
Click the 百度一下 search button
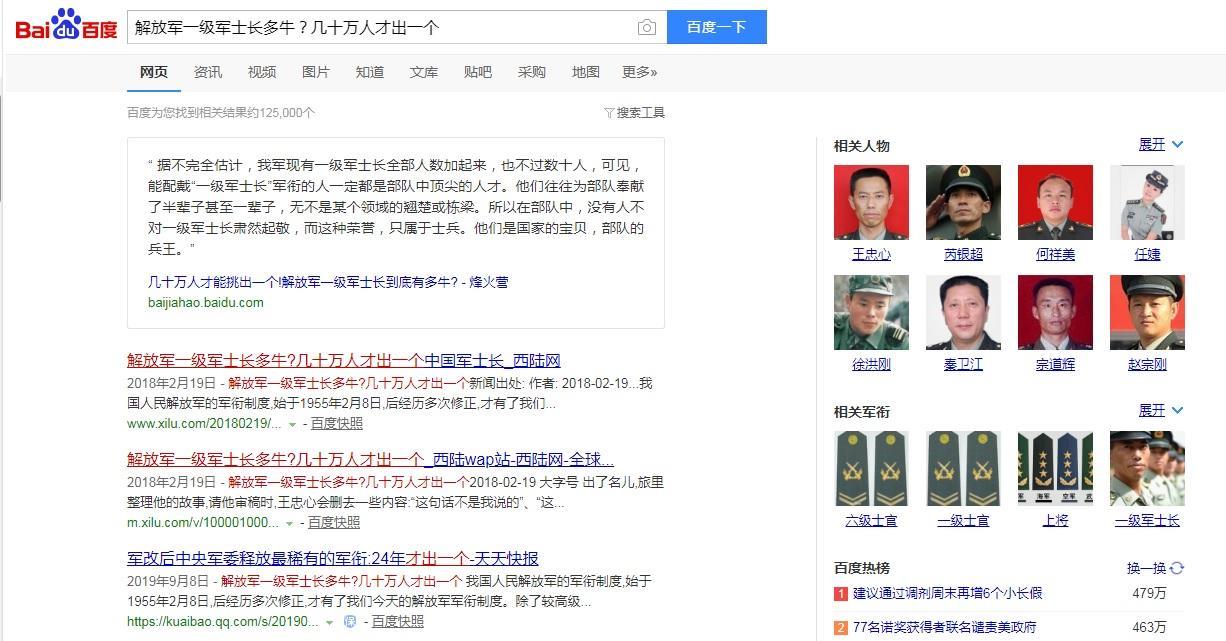(x=717, y=27)
